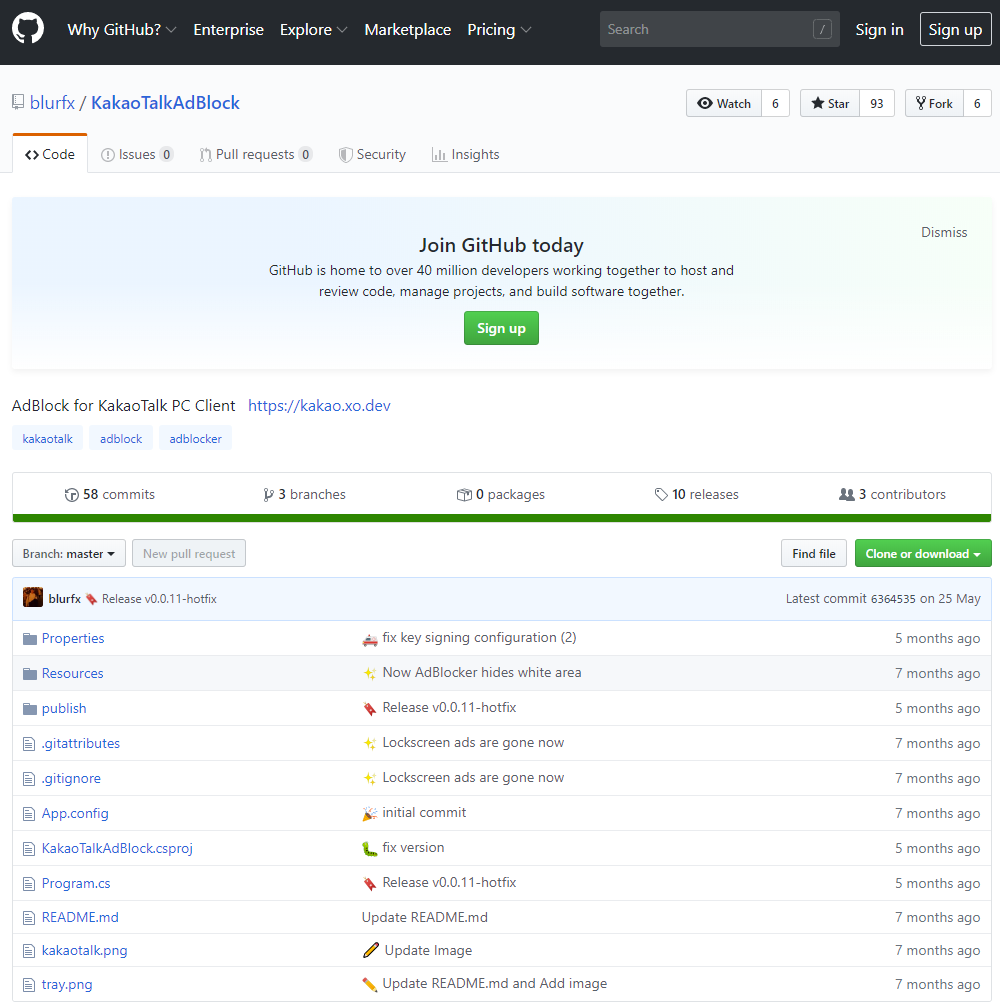This screenshot has height=1005, width=1000.
Task: Click the tray.png file icon
Action: 29,984
